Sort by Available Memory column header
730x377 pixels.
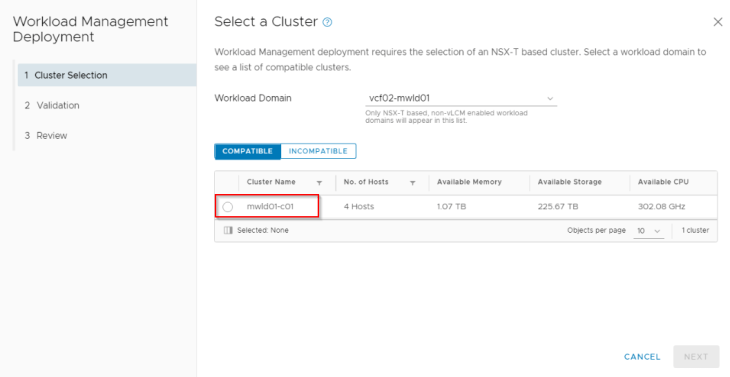pyautogui.click(x=469, y=182)
